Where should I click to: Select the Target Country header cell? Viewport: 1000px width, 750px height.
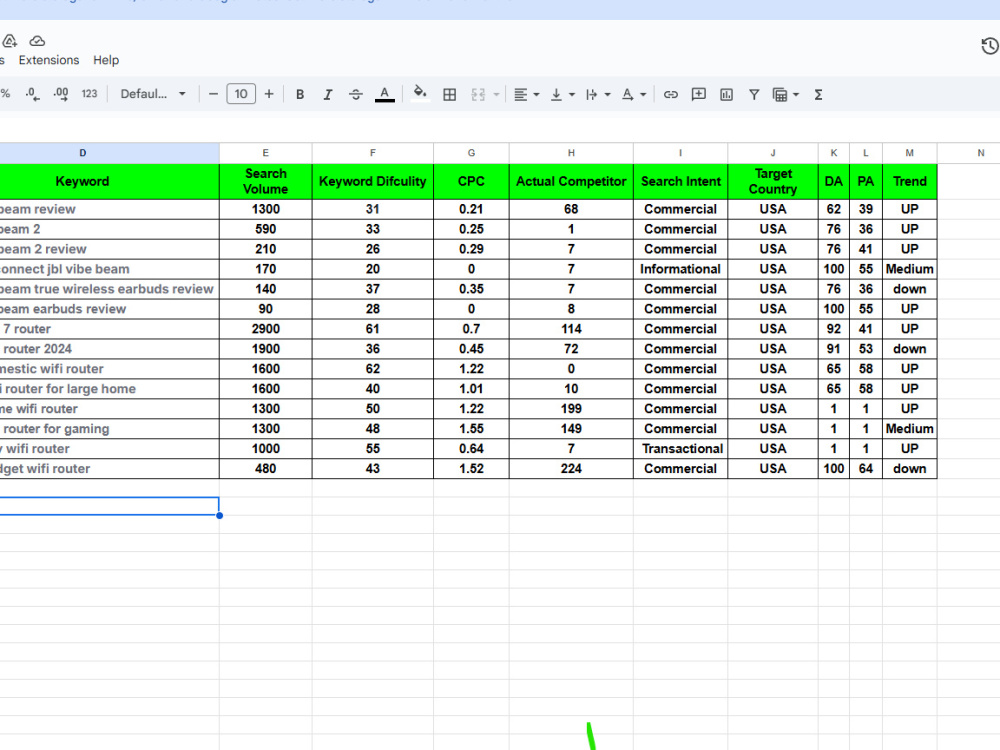(773, 181)
